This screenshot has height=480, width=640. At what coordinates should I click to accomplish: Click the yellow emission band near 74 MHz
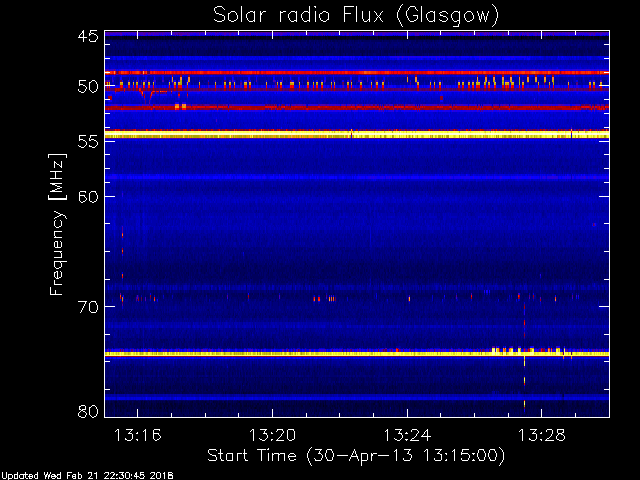pos(357,353)
